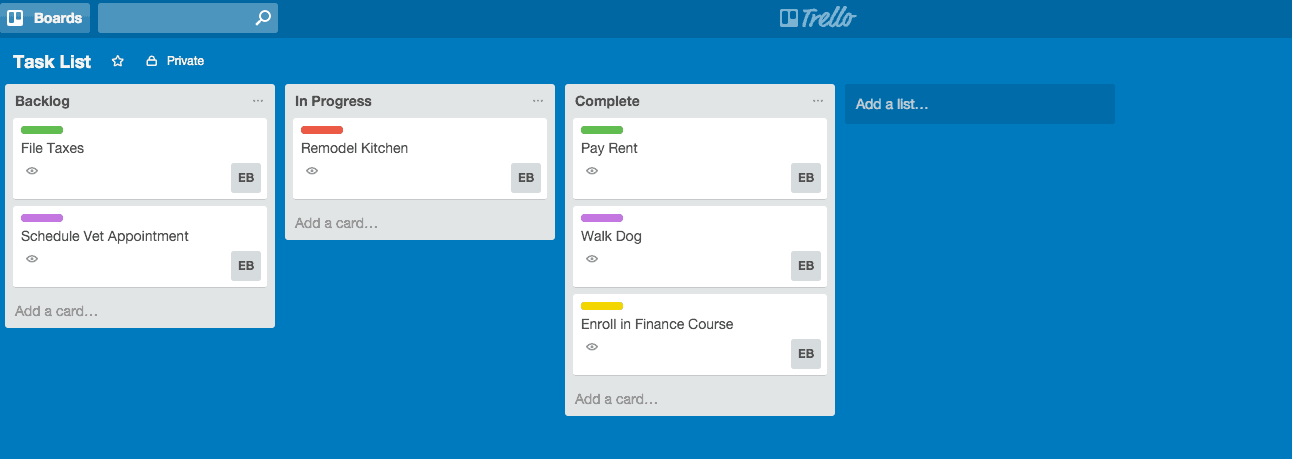1292x459 pixels.
Task: Click the EB avatar on Pay Rent
Action: [806, 178]
